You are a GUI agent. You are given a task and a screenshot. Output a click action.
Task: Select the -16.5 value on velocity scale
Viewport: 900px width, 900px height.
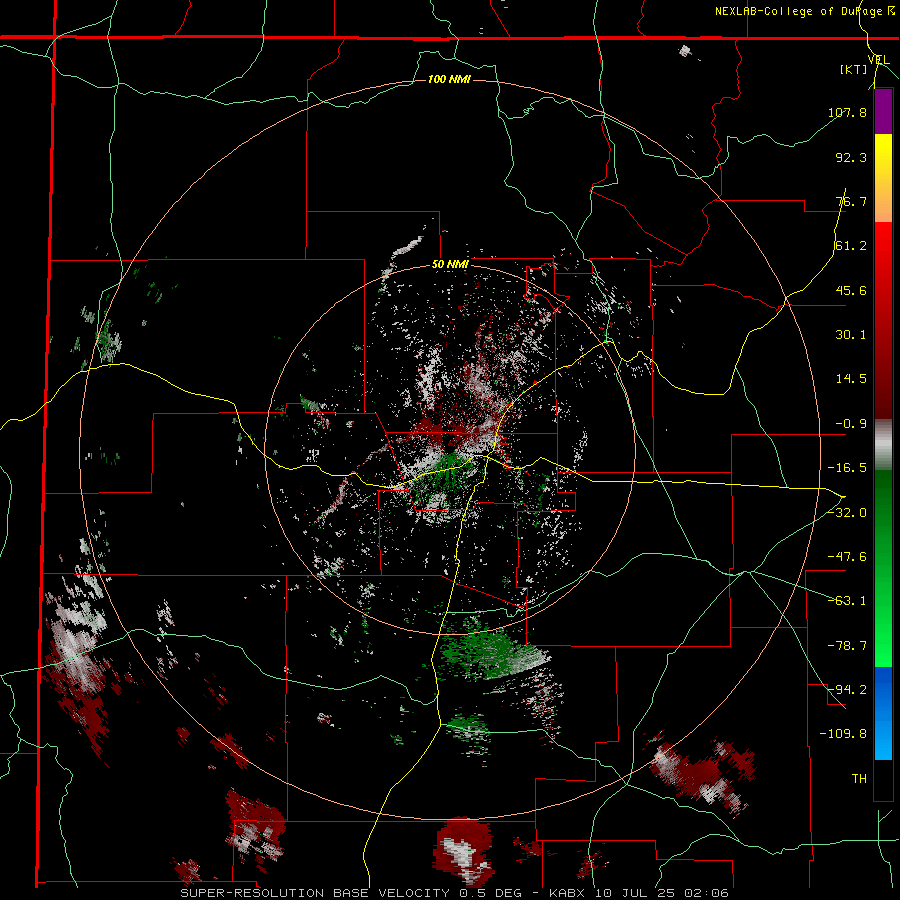(x=847, y=468)
